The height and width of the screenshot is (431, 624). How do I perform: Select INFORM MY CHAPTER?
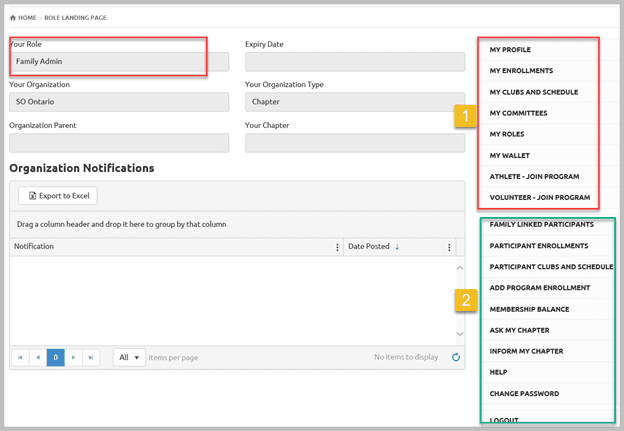pos(526,351)
